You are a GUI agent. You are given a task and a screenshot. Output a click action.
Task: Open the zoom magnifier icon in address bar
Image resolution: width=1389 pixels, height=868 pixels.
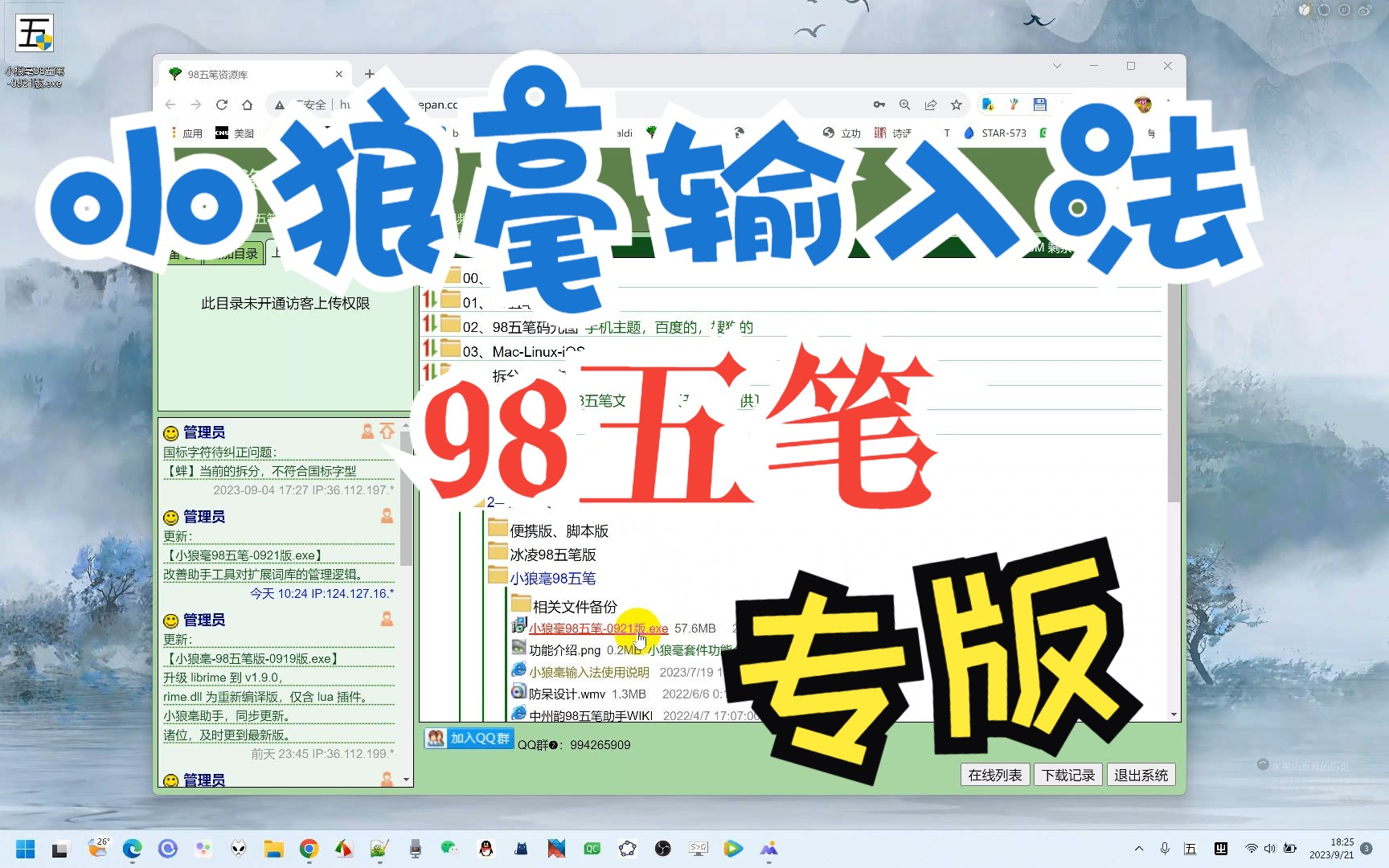905,104
